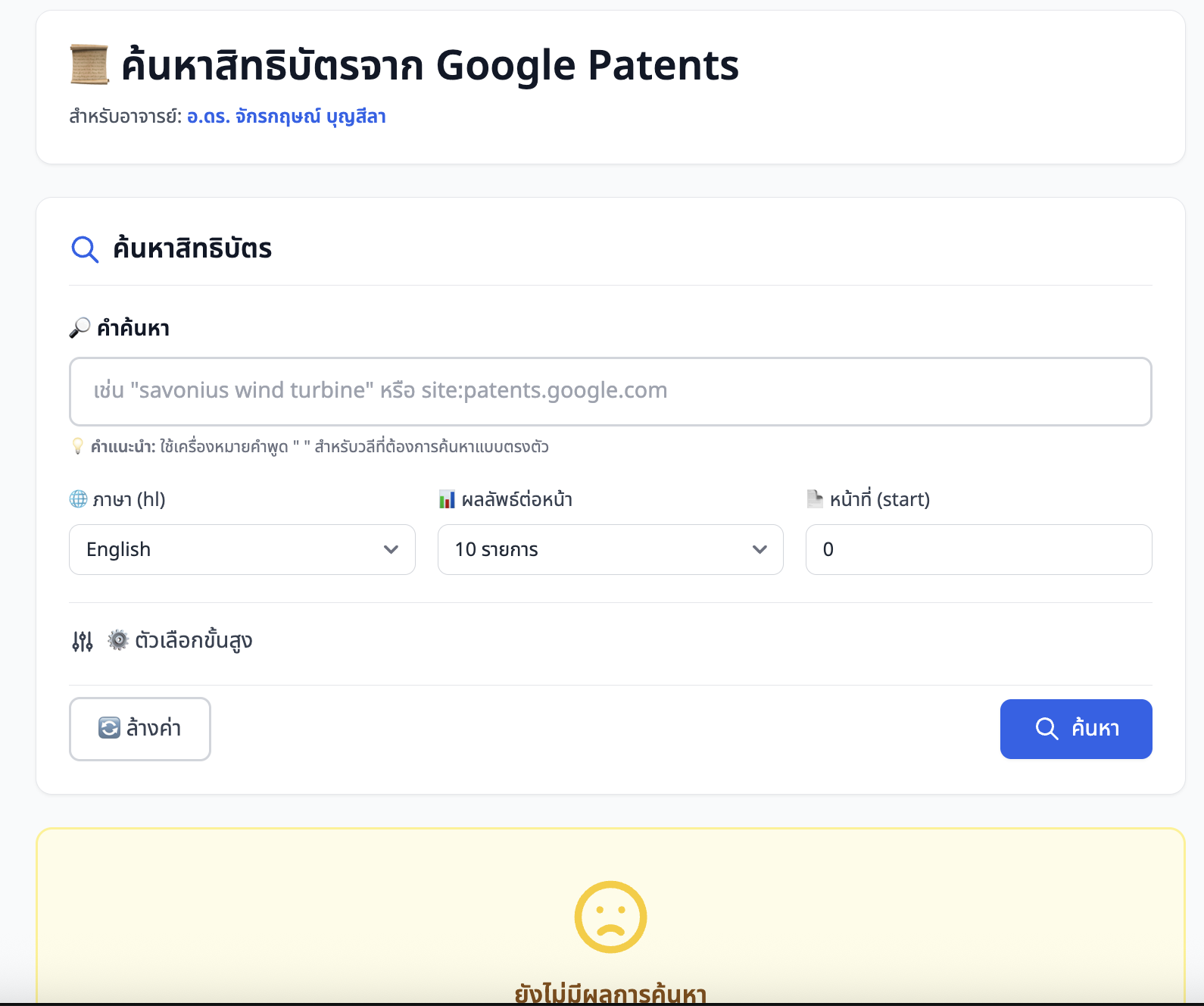The height and width of the screenshot is (1006, 1204).
Task: Expand the ตัวเลือกขั้นสูง advanced options section
Action: [161, 641]
